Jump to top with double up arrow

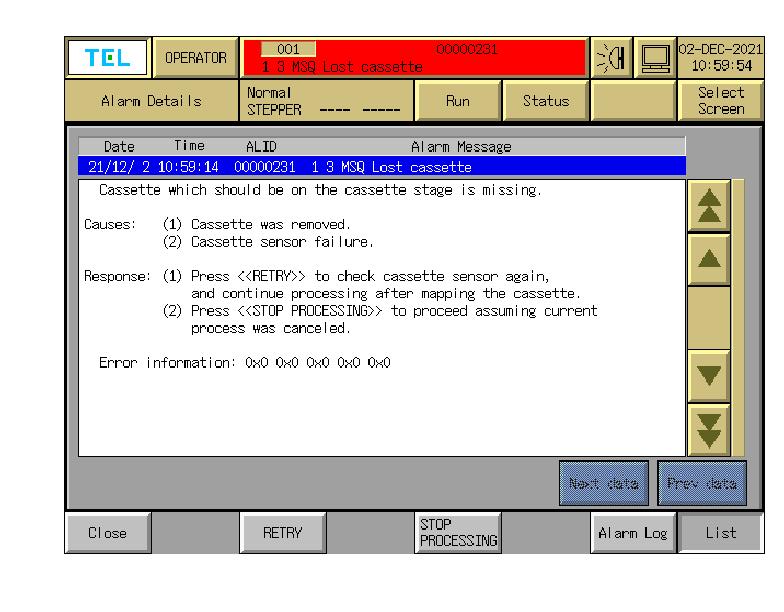coord(709,210)
